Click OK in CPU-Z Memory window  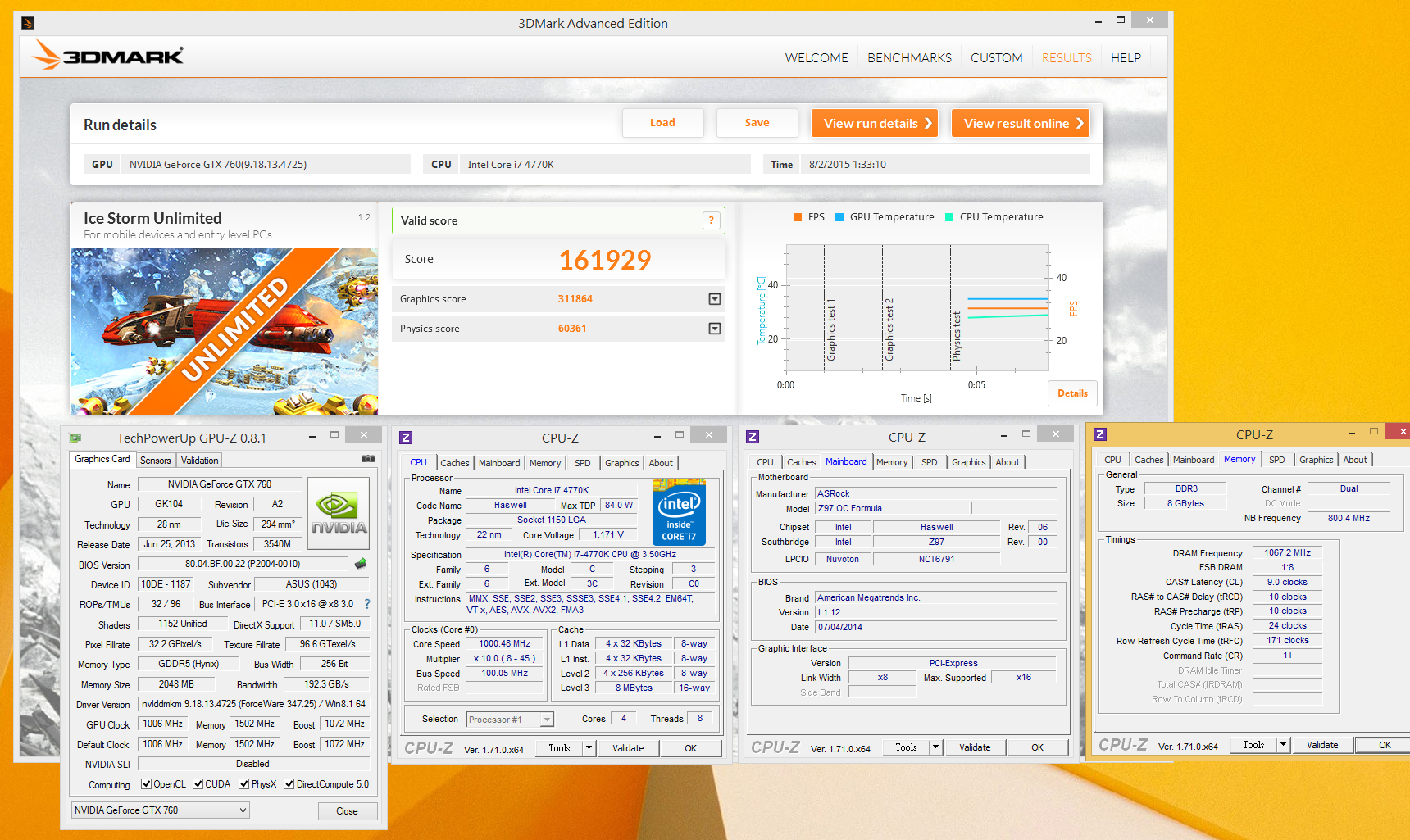(1385, 745)
